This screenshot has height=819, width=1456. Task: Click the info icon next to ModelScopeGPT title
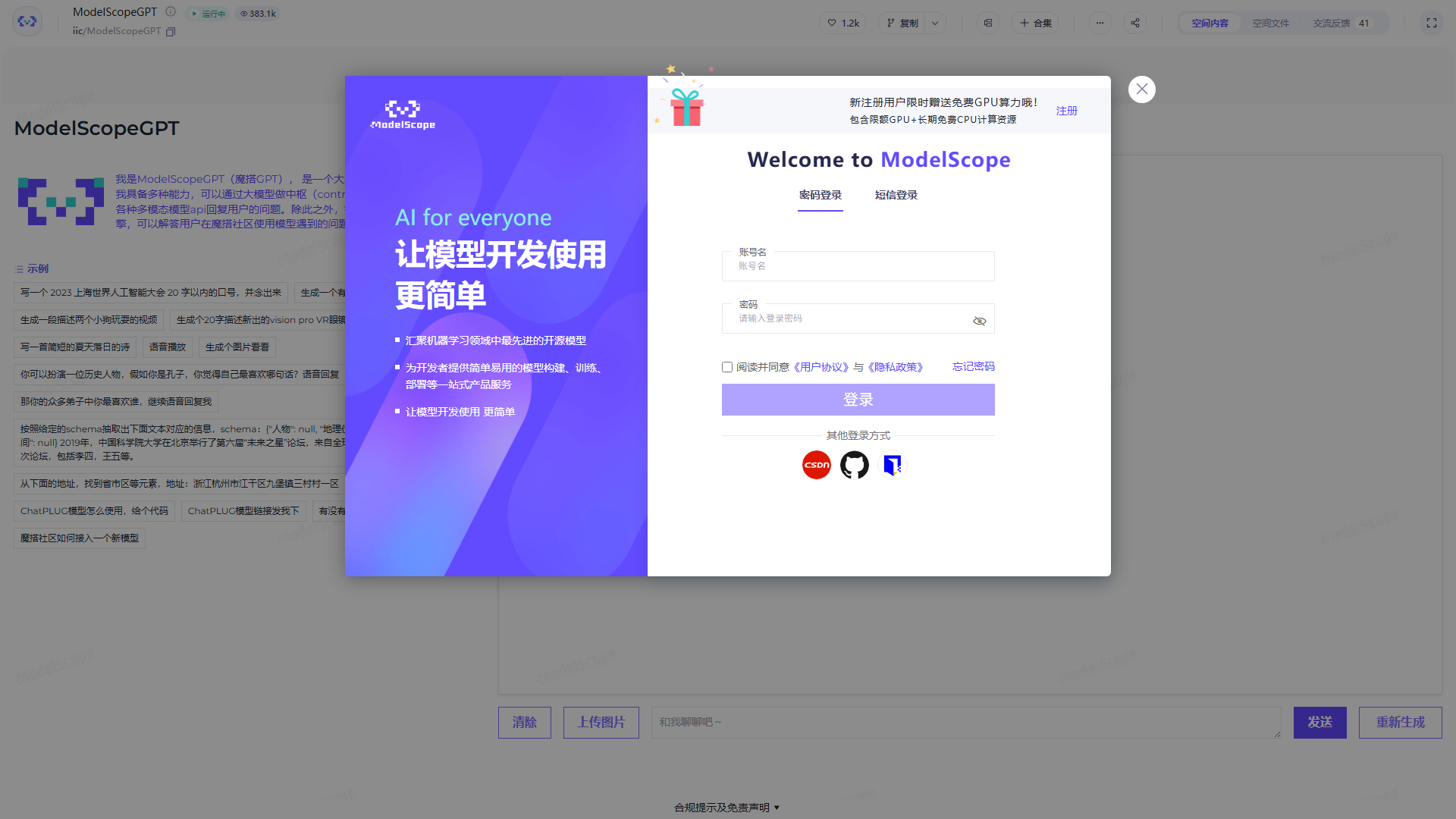171,12
